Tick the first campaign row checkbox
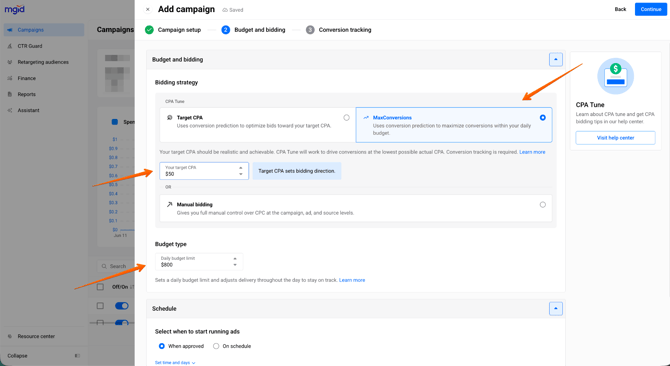This screenshot has width=670, height=366. click(100, 306)
